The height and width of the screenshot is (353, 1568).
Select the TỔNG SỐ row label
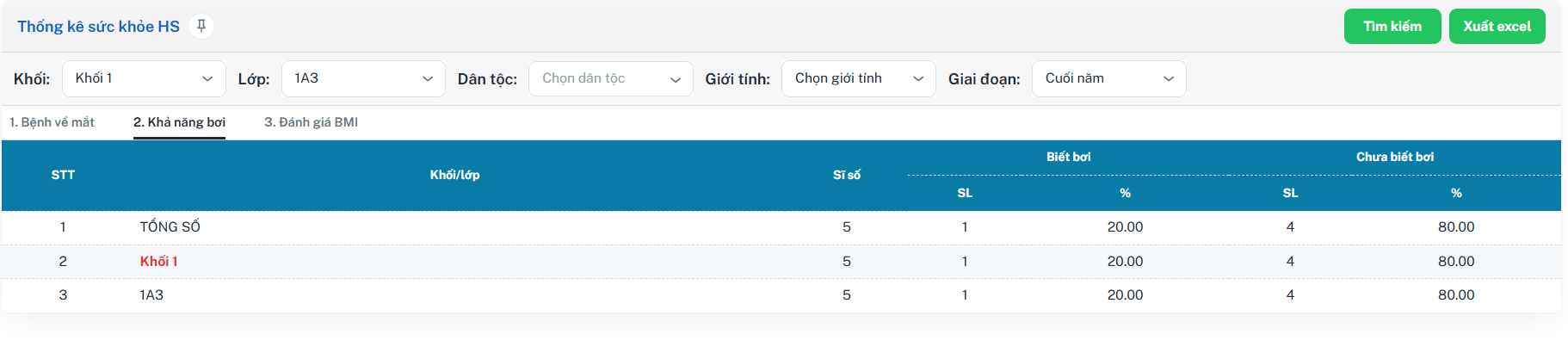pyautogui.click(x=170, y=226)
